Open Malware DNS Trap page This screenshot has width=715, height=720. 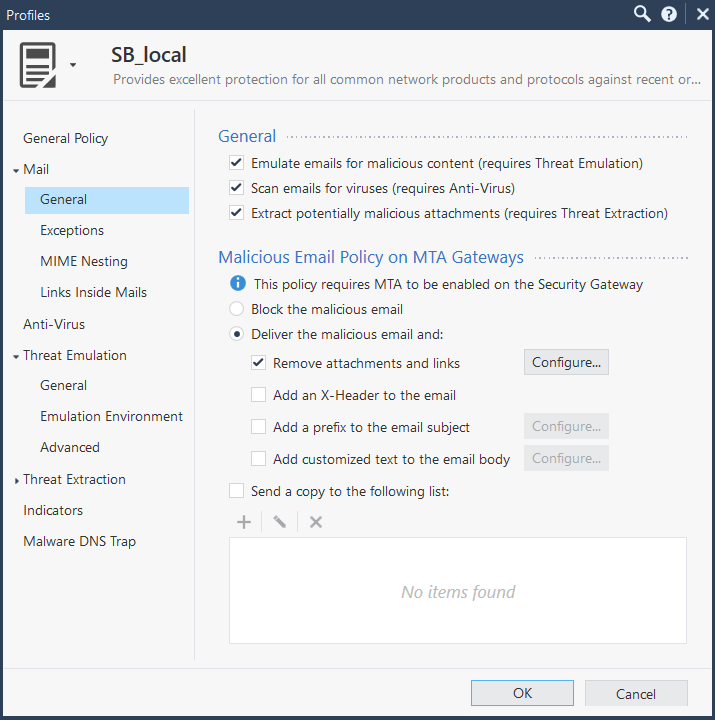(79, 541)
